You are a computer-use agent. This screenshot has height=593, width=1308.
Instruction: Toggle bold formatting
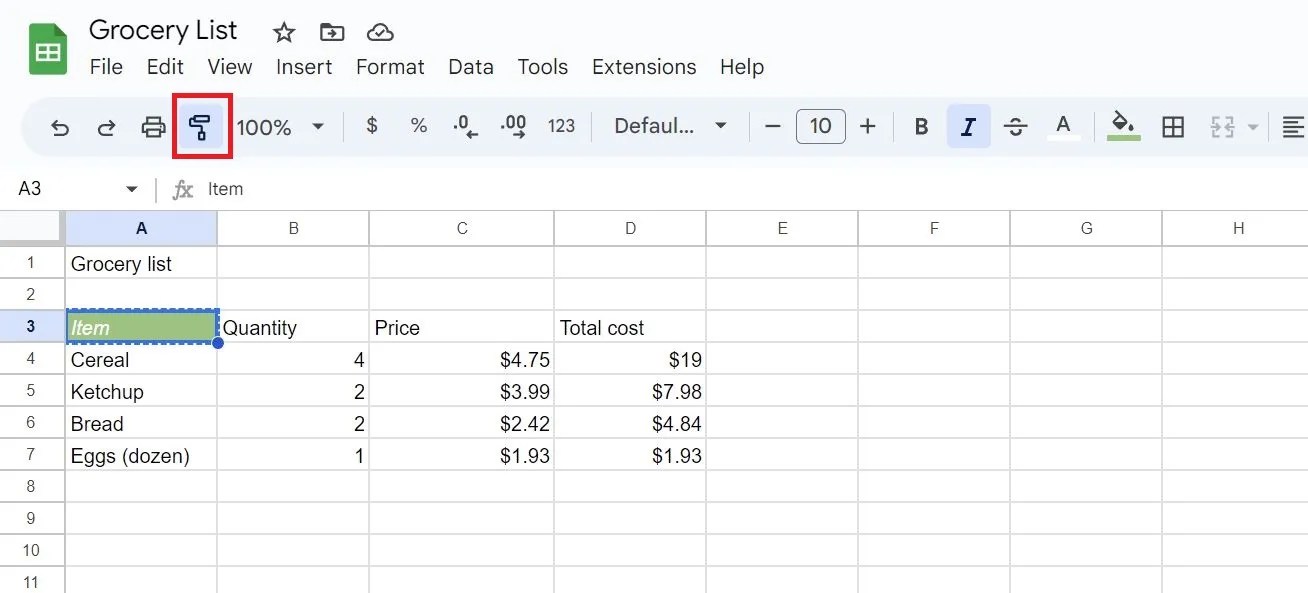coord(922,127)
